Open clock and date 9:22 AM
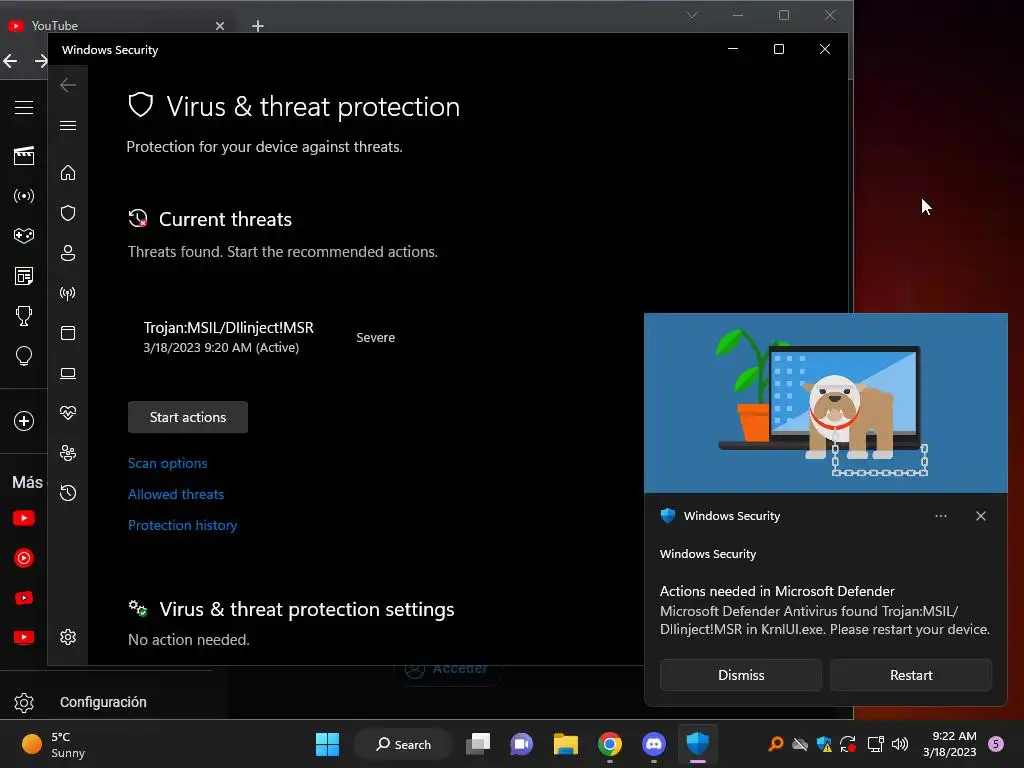1024x768 pixels. click(x=950, y=744)
